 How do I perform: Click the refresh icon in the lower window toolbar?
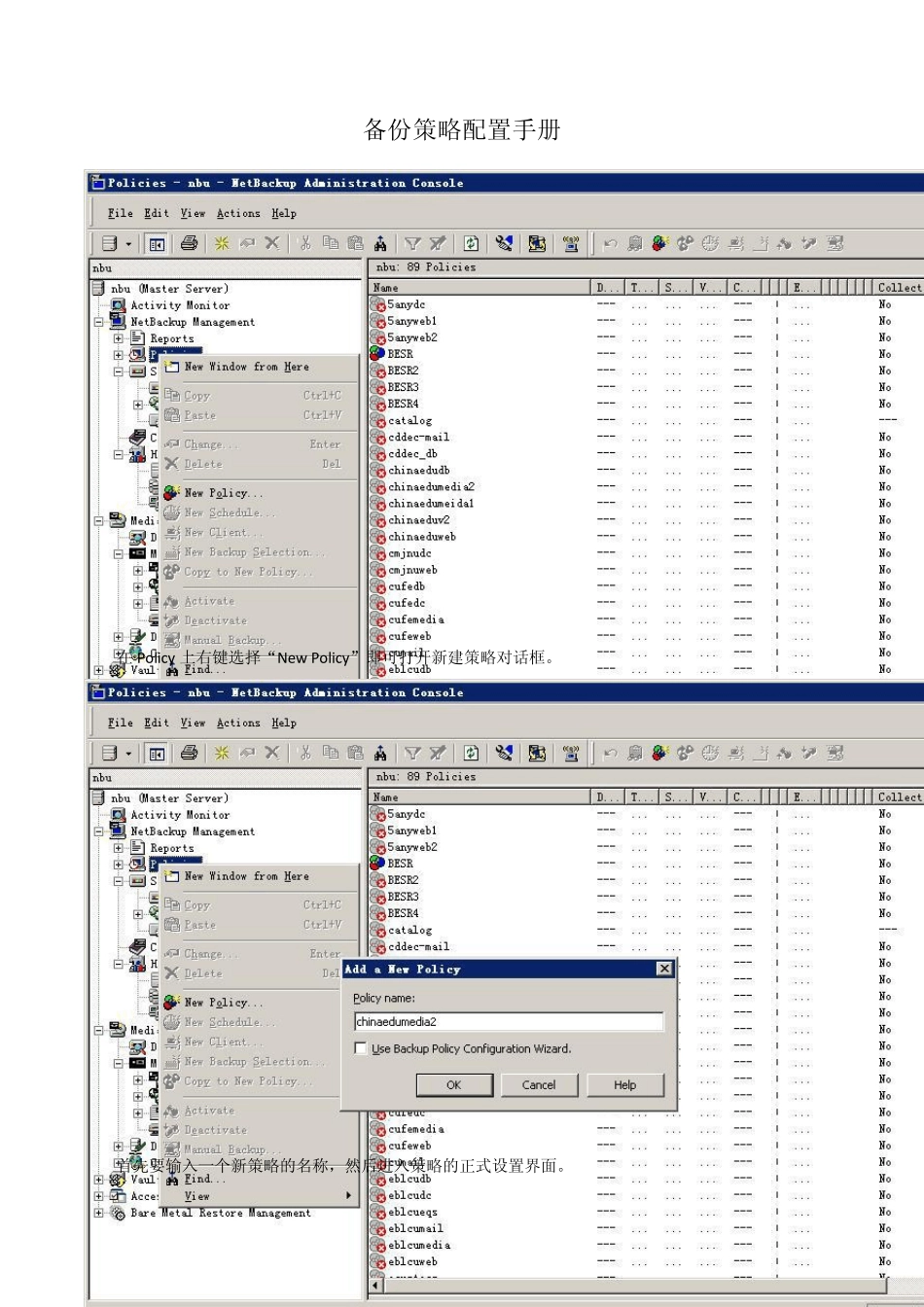coord(471,753)
